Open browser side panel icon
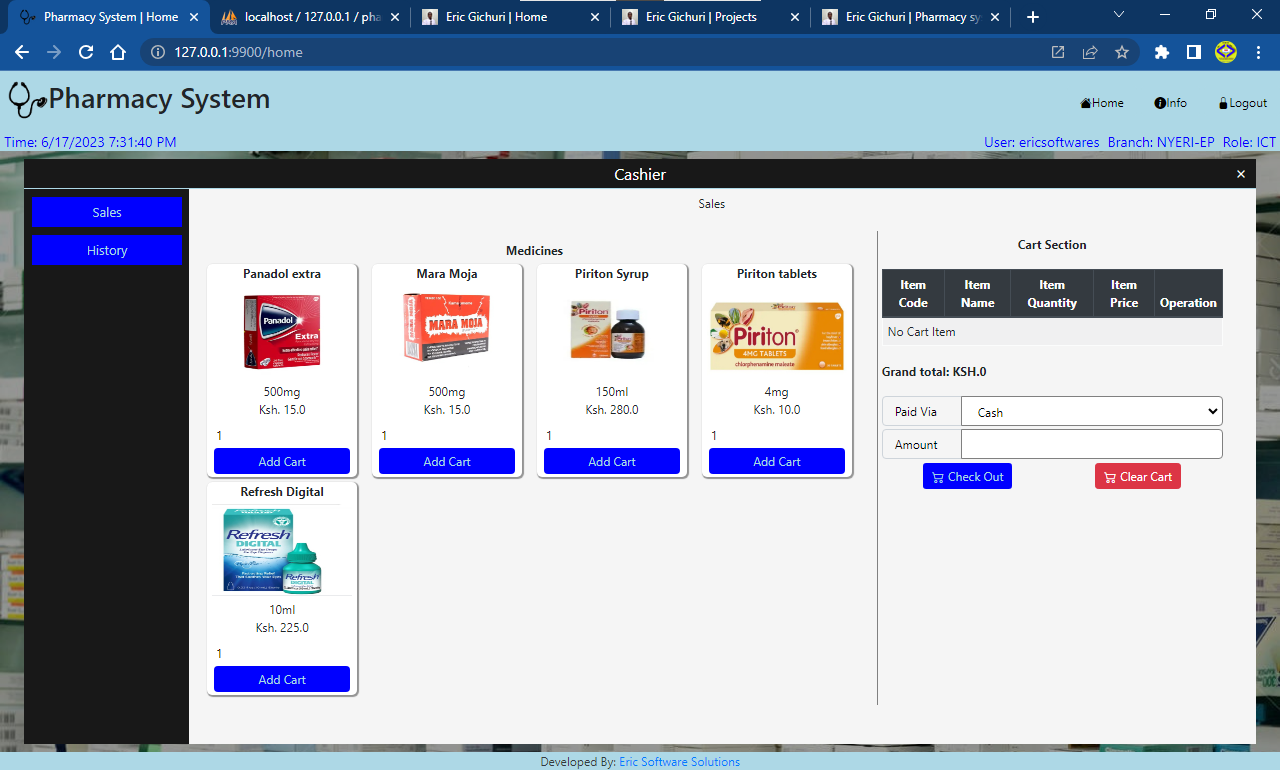Image resolution: width=1280 pixels, height=770 pixels. (x=1194, y=52)
